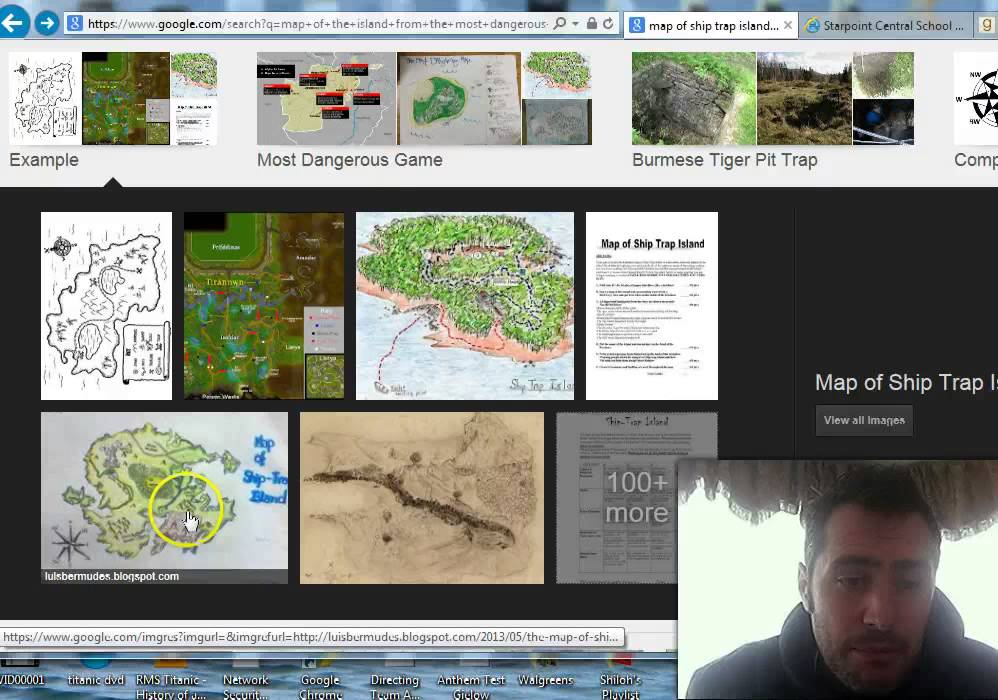Refresh the page with the reload icon
The image size is (998, 700).
point(608,24)
